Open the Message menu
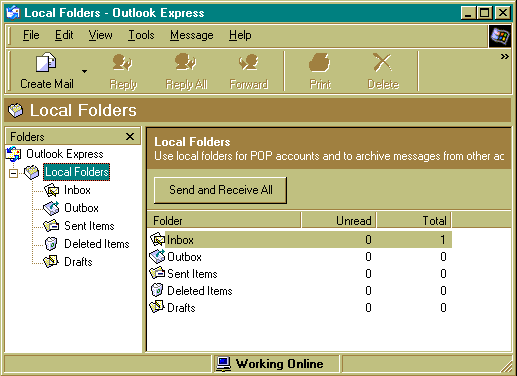The height and width of the screenshot is (376, 517). point(192,35)
